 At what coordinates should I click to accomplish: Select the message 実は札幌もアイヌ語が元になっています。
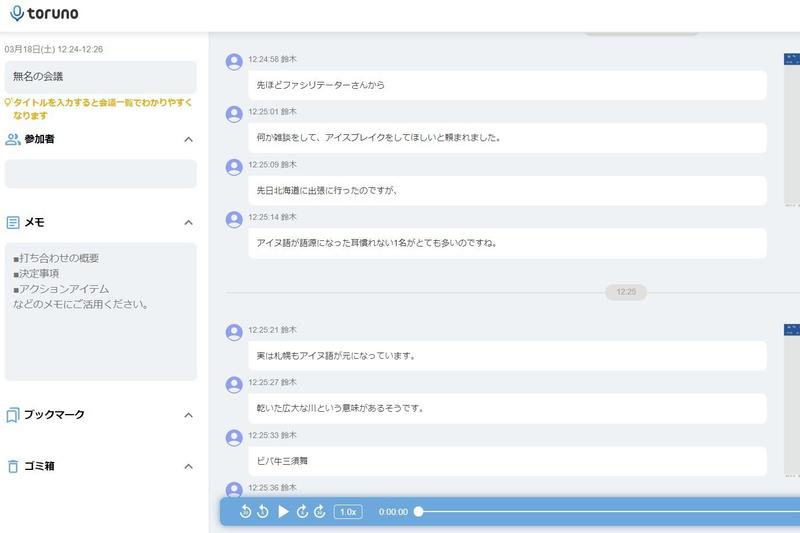507,356
